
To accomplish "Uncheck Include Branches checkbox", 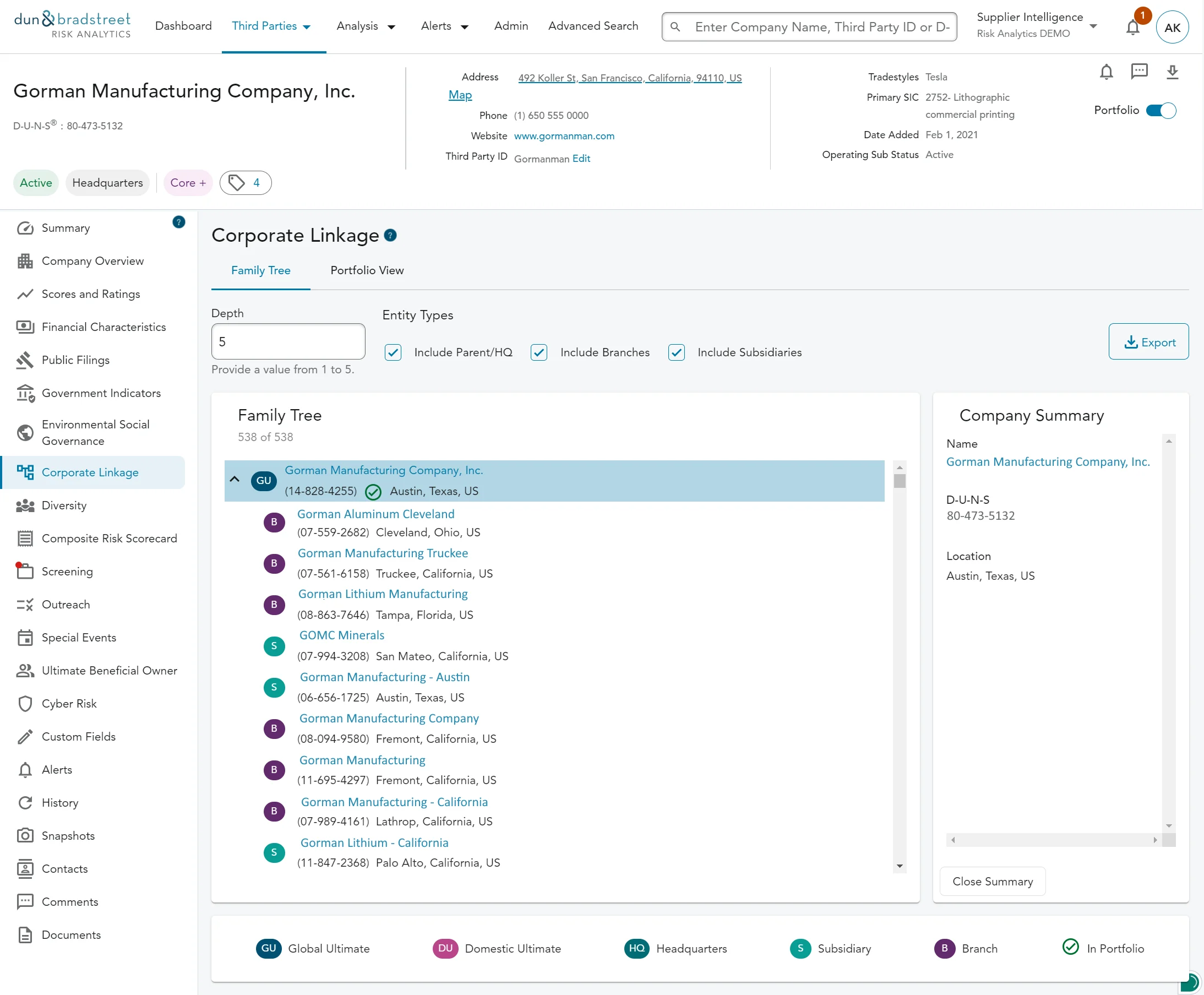I will pyautogui.click(x=538, y=352).
